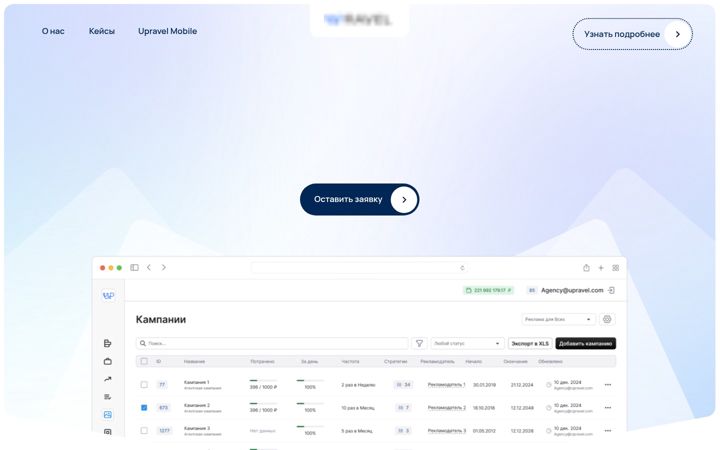Click the strategy badge 3 for Кампания 3

click(403, 430)
